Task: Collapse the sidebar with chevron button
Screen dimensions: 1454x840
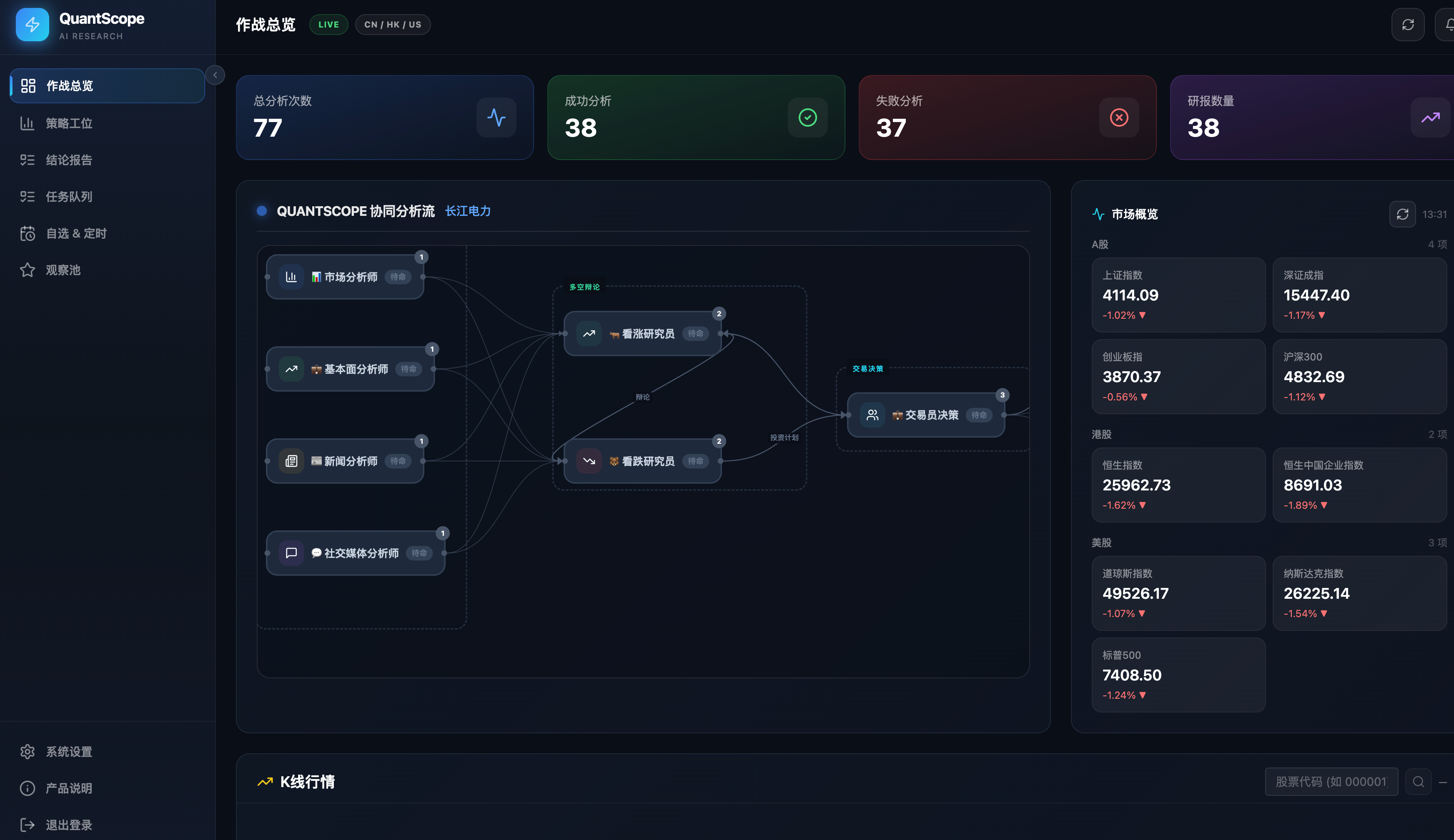Action: pos(215,75)
